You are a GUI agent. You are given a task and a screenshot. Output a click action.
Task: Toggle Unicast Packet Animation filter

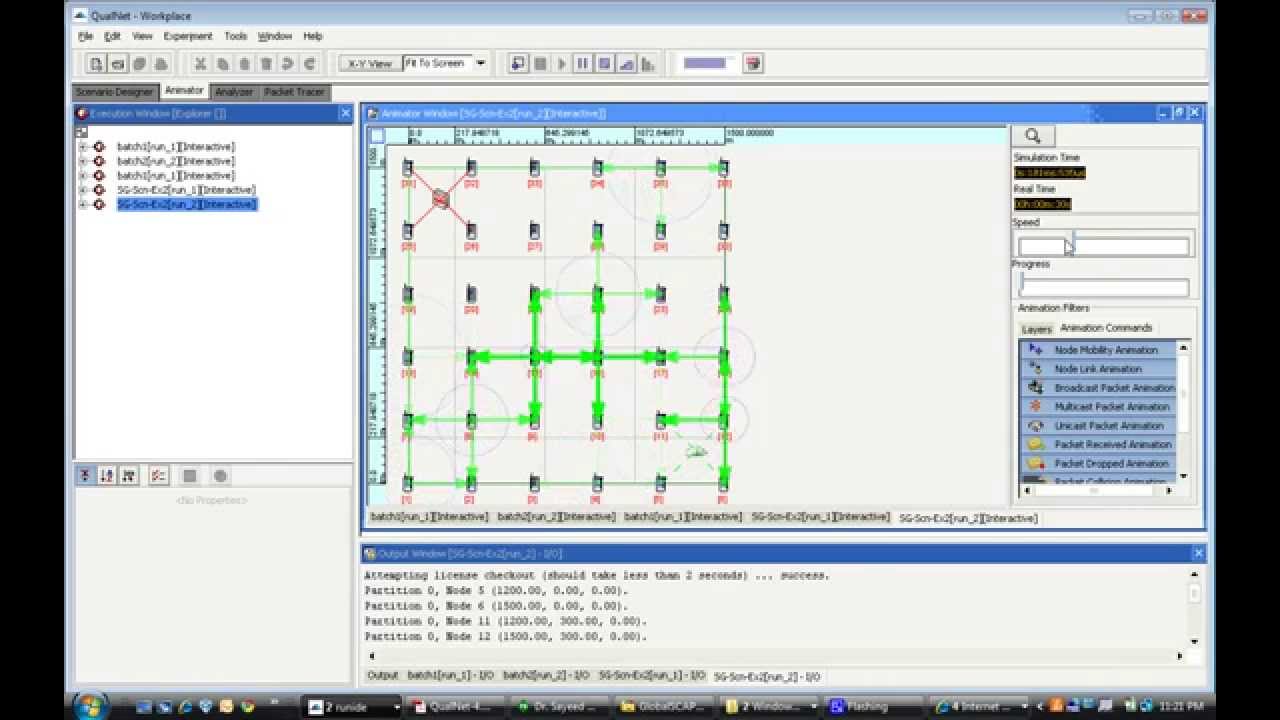(1098, 426)
